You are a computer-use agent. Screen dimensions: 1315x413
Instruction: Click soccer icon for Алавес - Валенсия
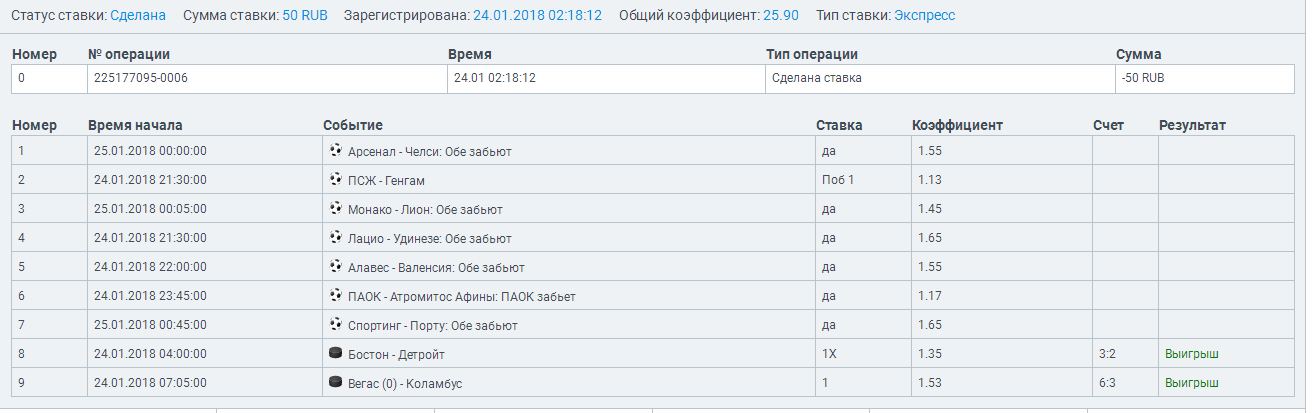335,266
